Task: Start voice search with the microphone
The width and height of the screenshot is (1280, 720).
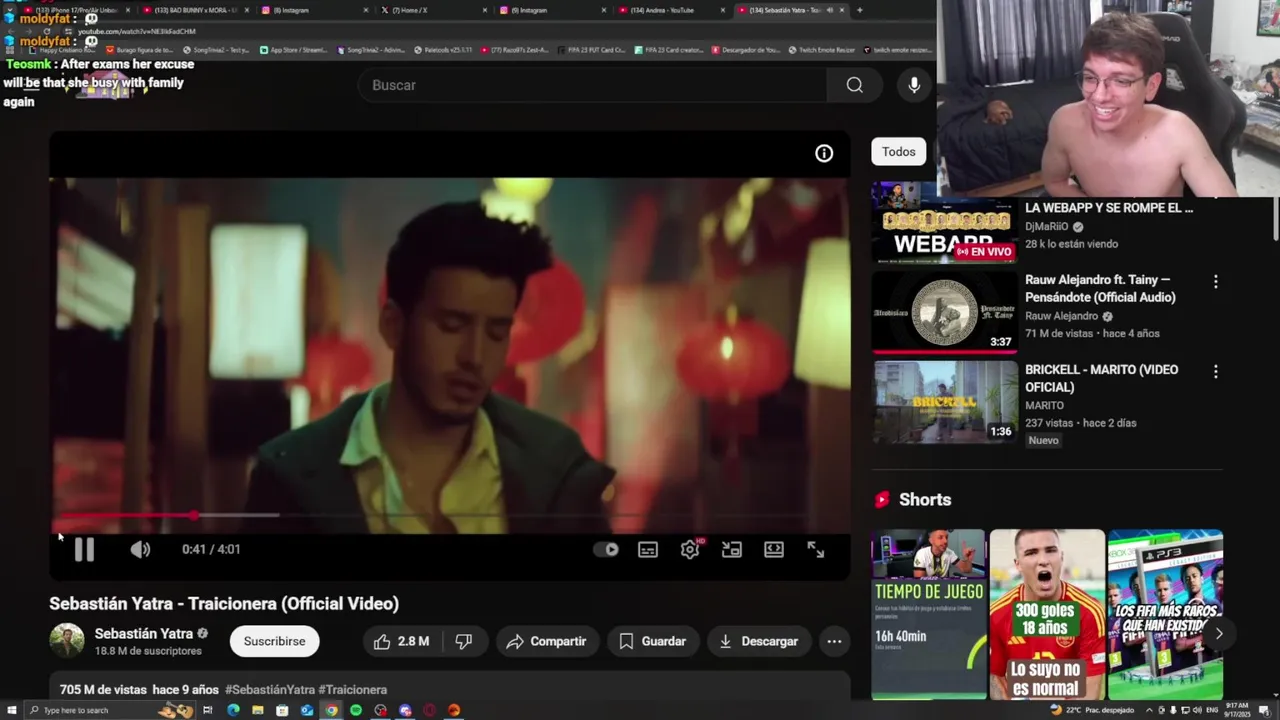Action: [914, 85]
